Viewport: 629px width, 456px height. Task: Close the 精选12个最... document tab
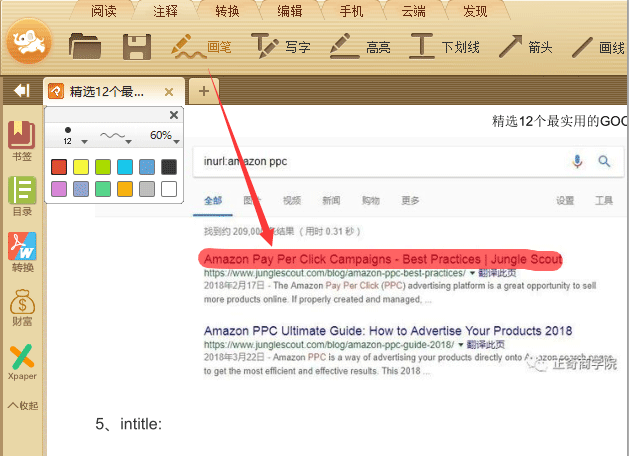(x=169, y=92)
